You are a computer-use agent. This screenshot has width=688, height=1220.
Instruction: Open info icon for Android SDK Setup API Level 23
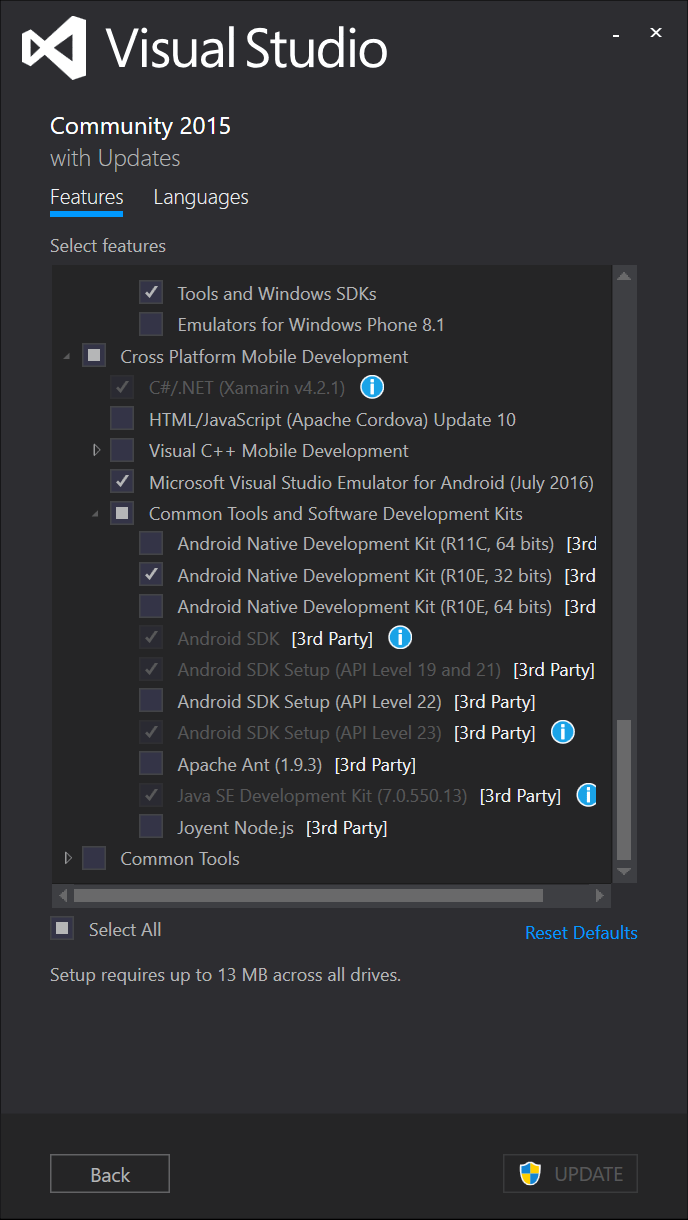click(563, 732)
